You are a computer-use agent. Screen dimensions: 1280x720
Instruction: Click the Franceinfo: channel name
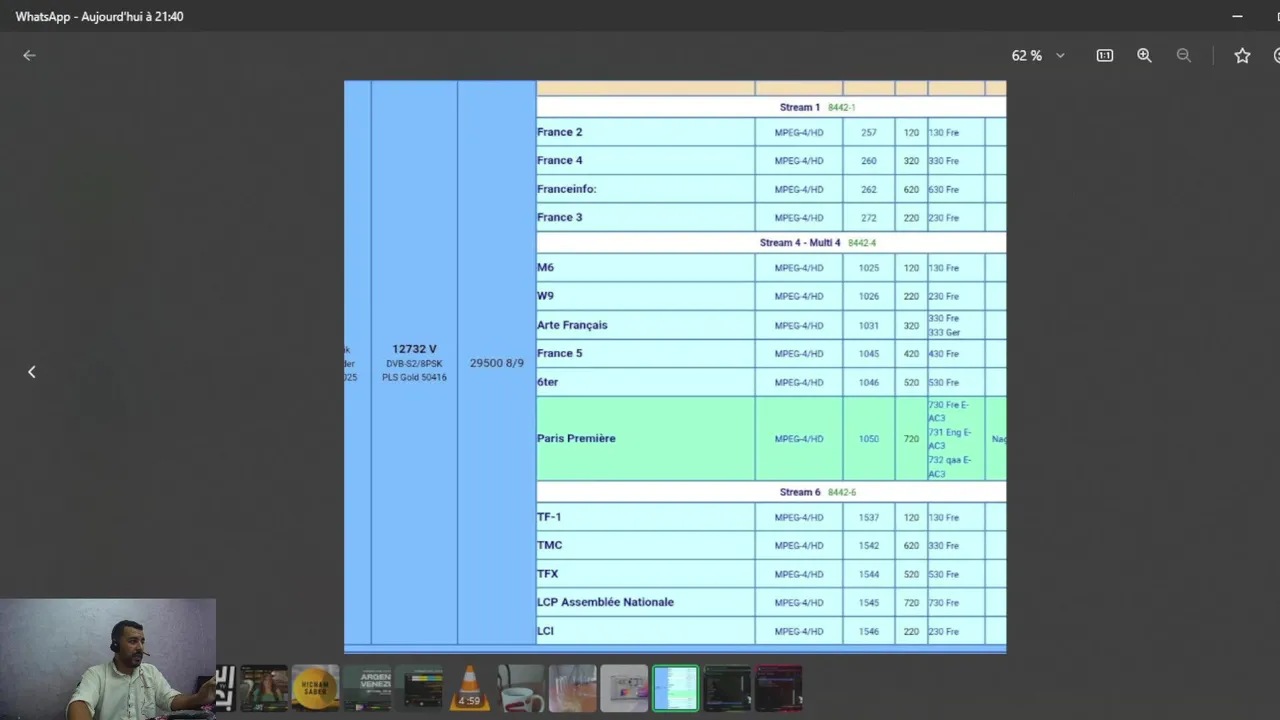click(x=566, y=189)
